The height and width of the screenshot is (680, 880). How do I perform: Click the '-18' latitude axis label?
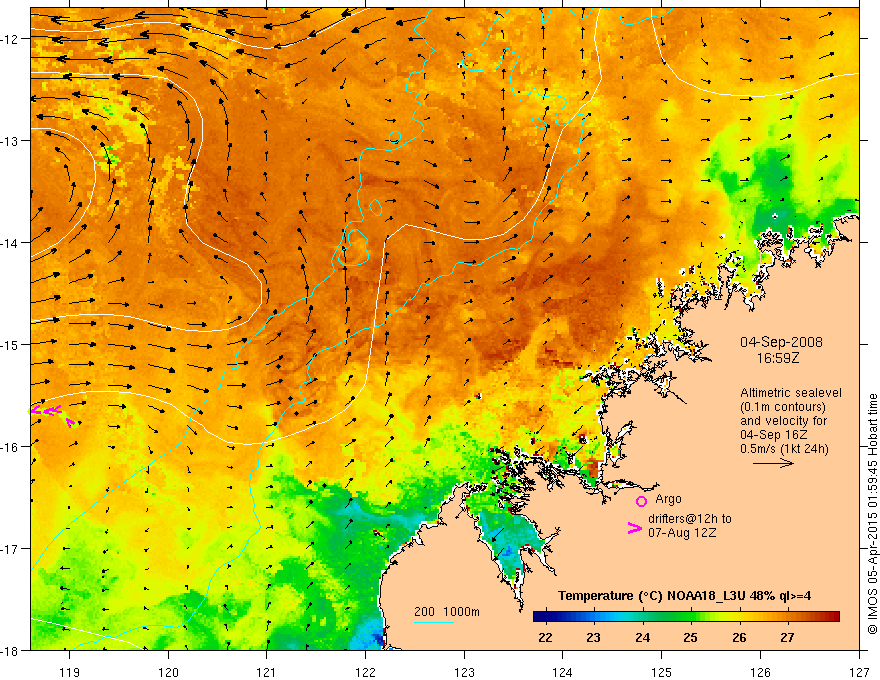11,650
